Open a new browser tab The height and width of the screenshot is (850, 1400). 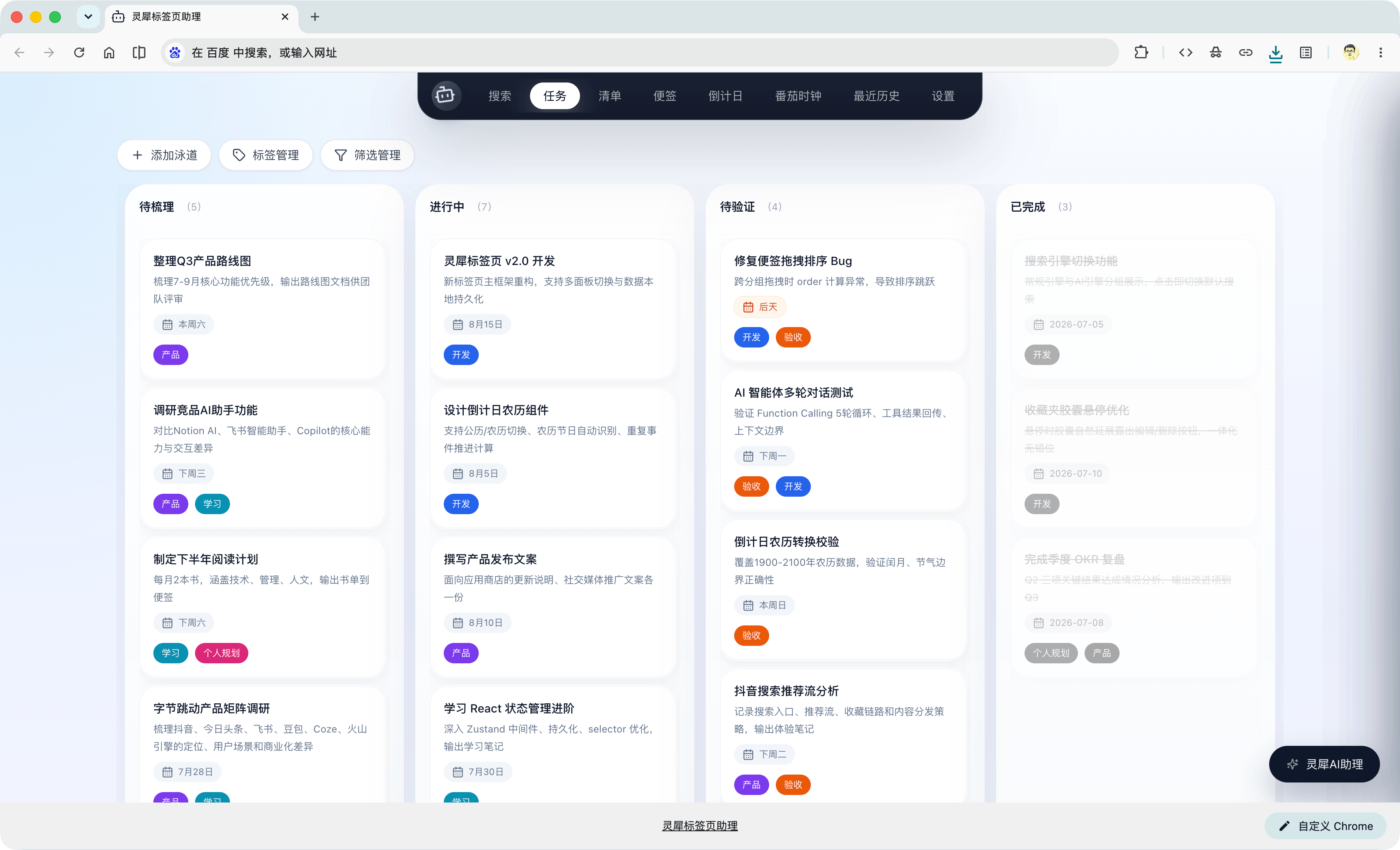pyautogui.click(x=315, y=17)
